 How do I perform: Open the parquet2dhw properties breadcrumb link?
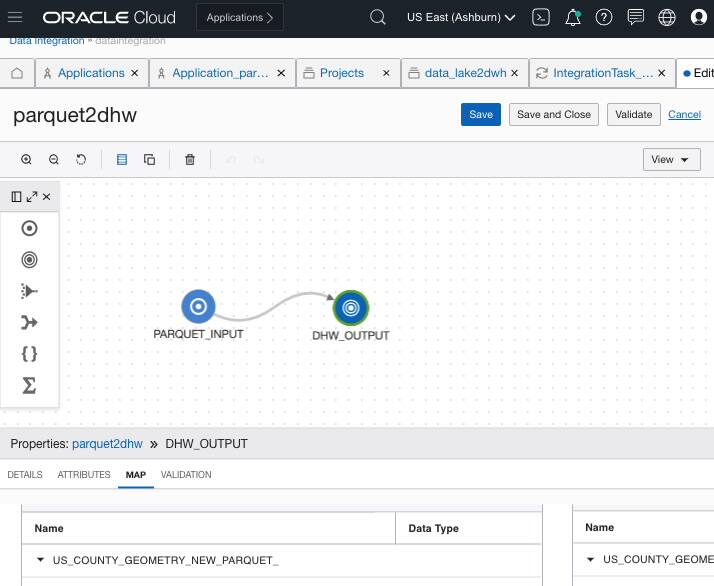[x=107, y=443]
